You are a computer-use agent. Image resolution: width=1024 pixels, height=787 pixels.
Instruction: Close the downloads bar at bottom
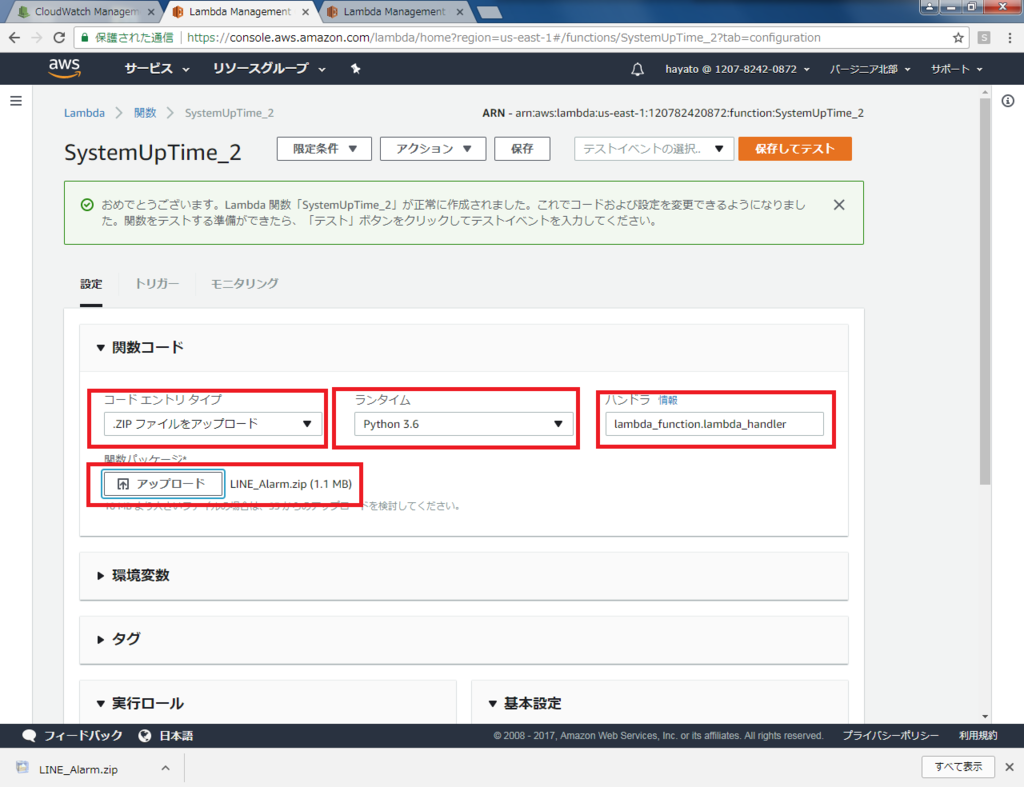(x=1009, y=767)
